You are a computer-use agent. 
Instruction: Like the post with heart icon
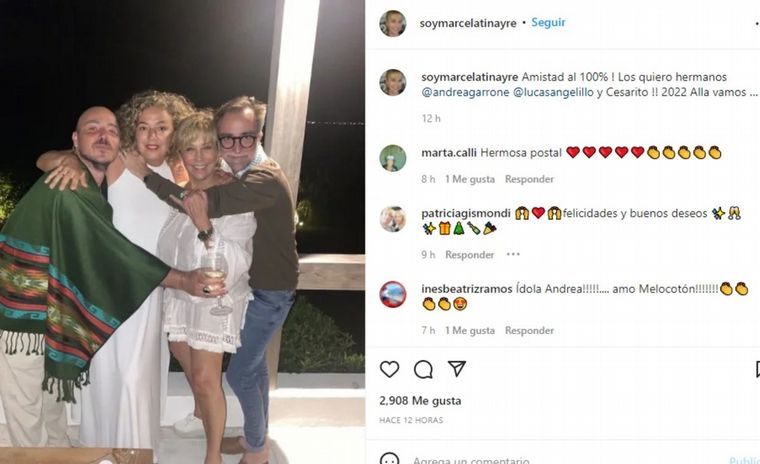pyautogui.click(x=390, y=369)
